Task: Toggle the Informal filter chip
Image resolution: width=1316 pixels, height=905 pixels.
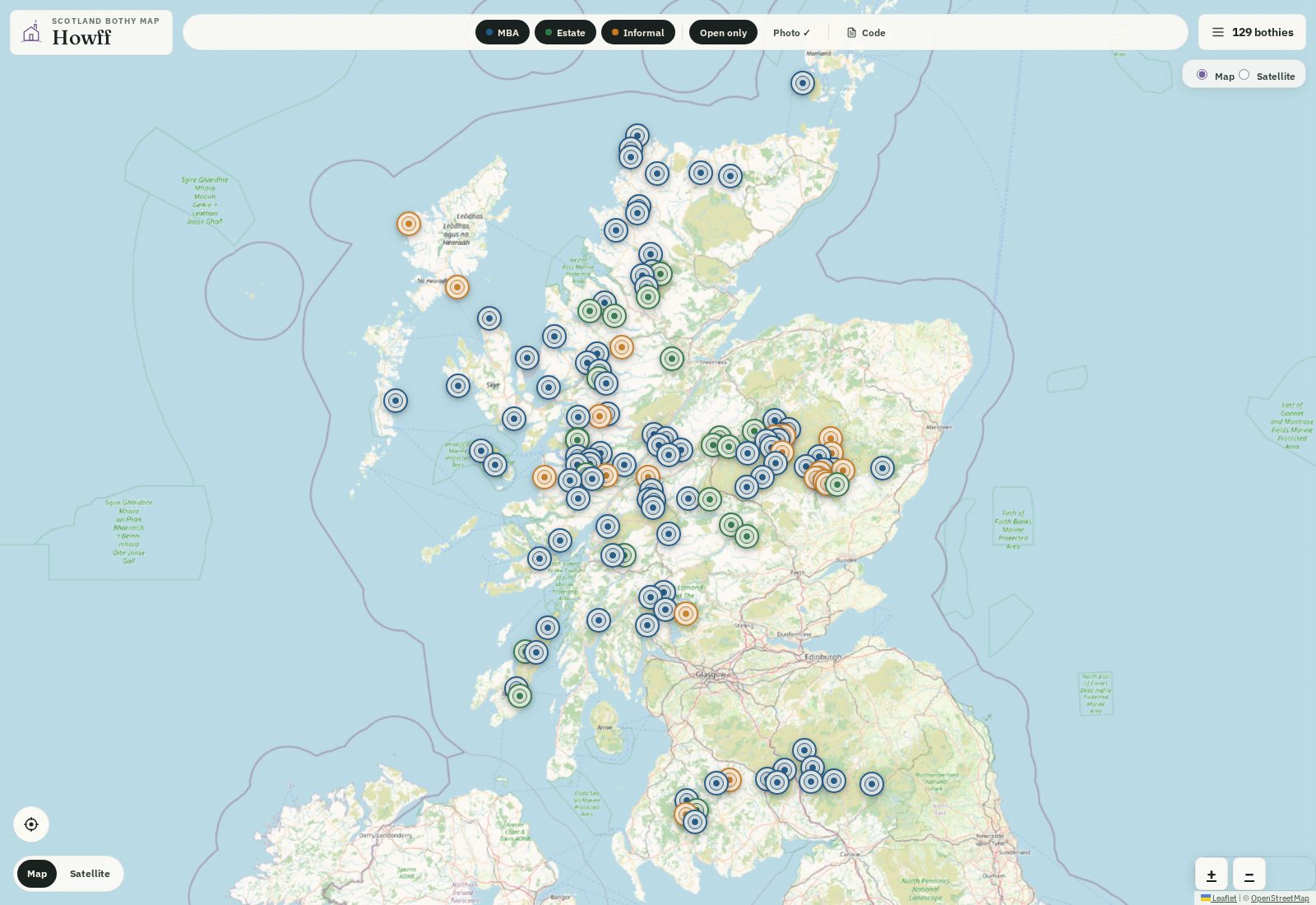Action: tap(638, 32)
